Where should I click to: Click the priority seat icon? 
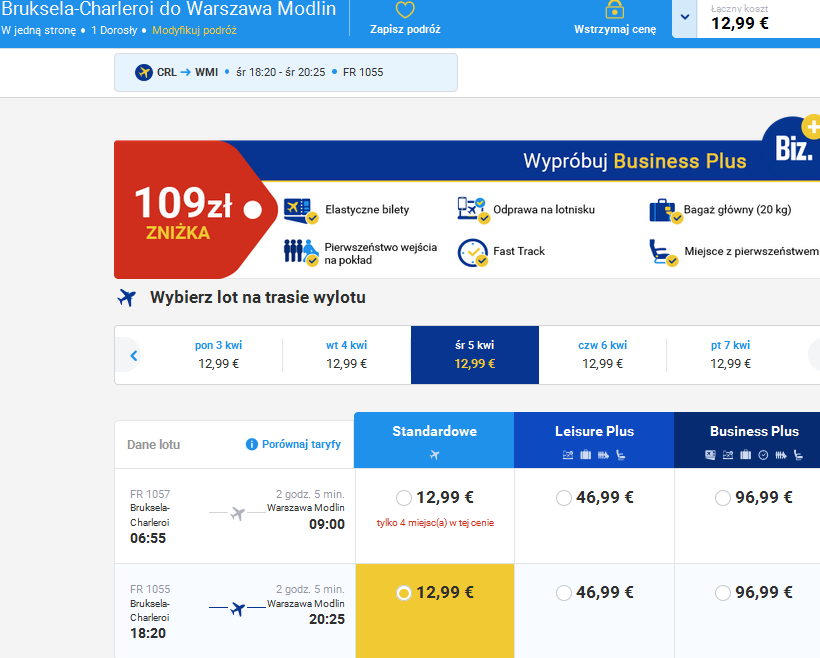(x=663, y=253)
